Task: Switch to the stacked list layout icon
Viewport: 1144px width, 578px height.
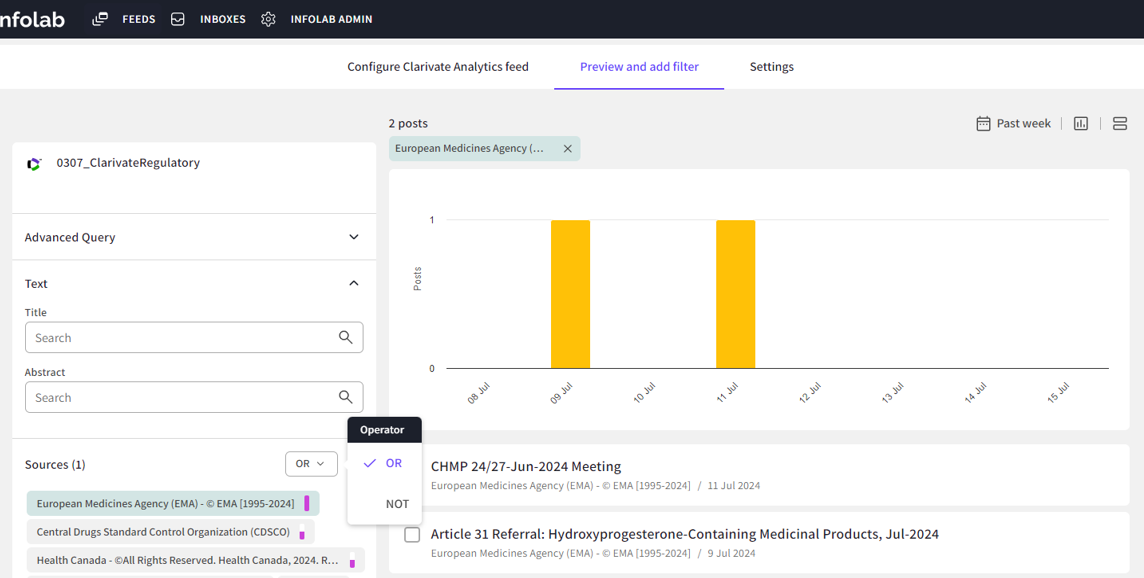Action: [x=1120, y=123]
